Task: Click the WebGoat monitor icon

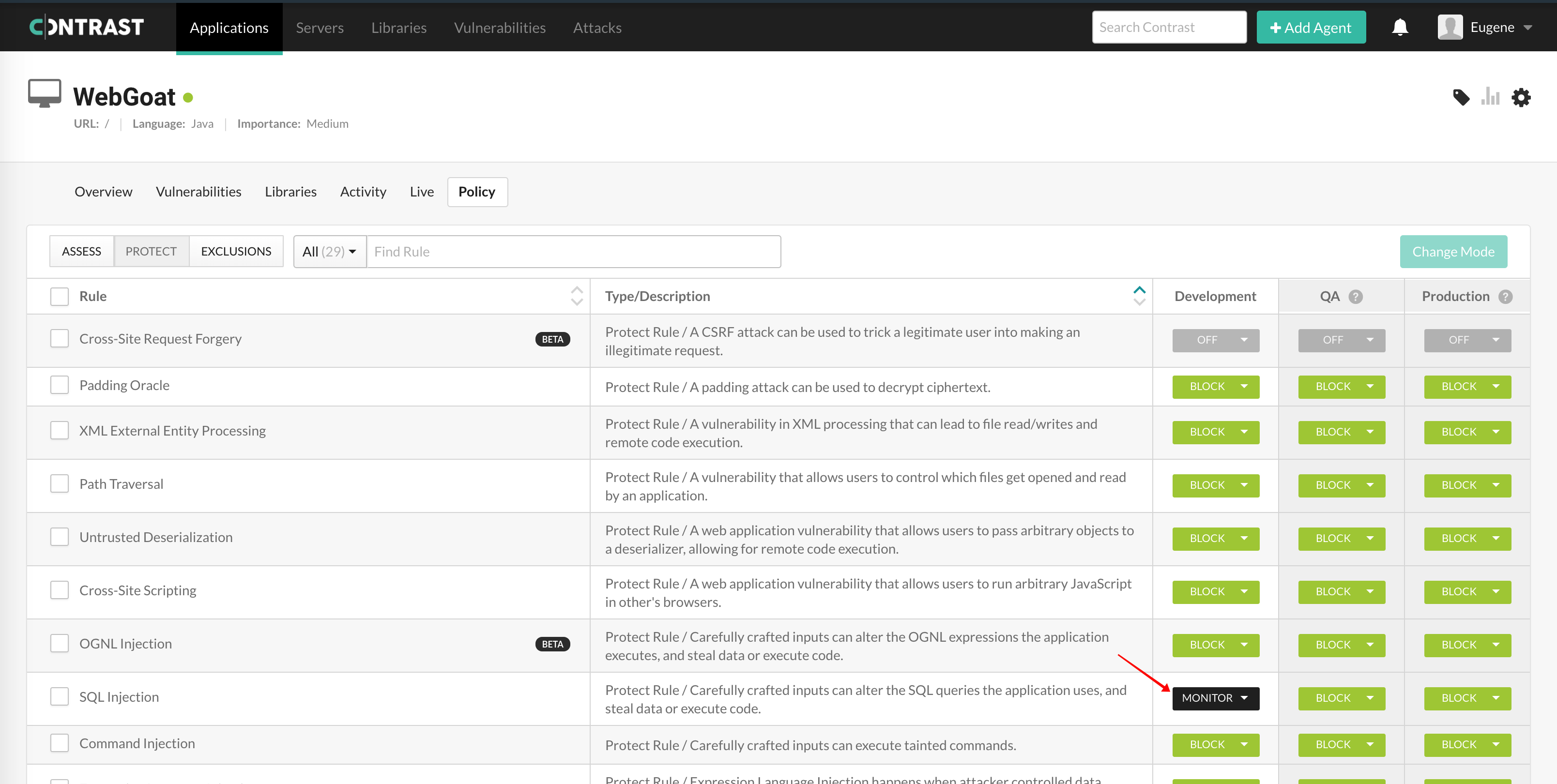Action: (45, 93)
